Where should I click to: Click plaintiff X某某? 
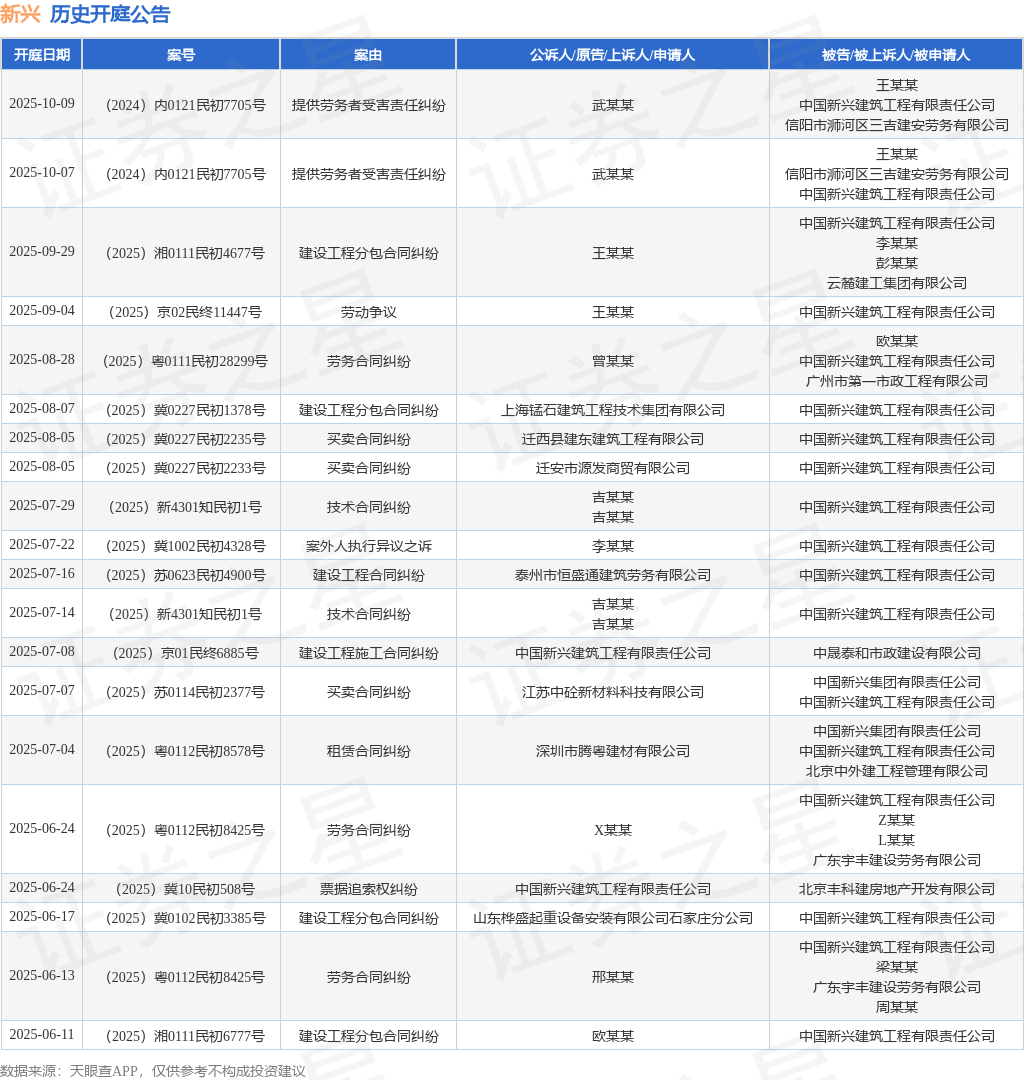(613, 830)
